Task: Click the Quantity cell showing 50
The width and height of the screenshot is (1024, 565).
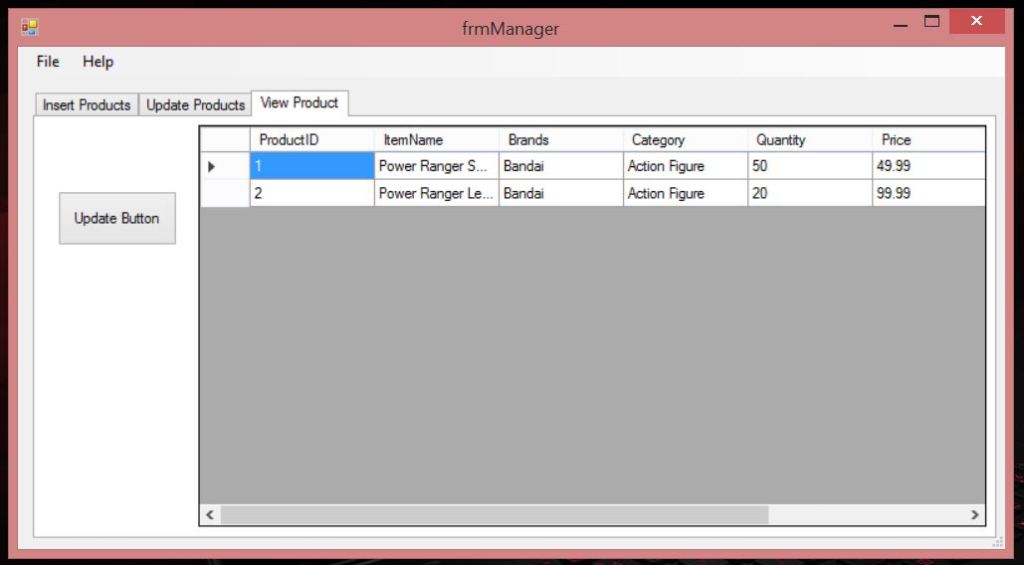Action: (x=808, y=167)
